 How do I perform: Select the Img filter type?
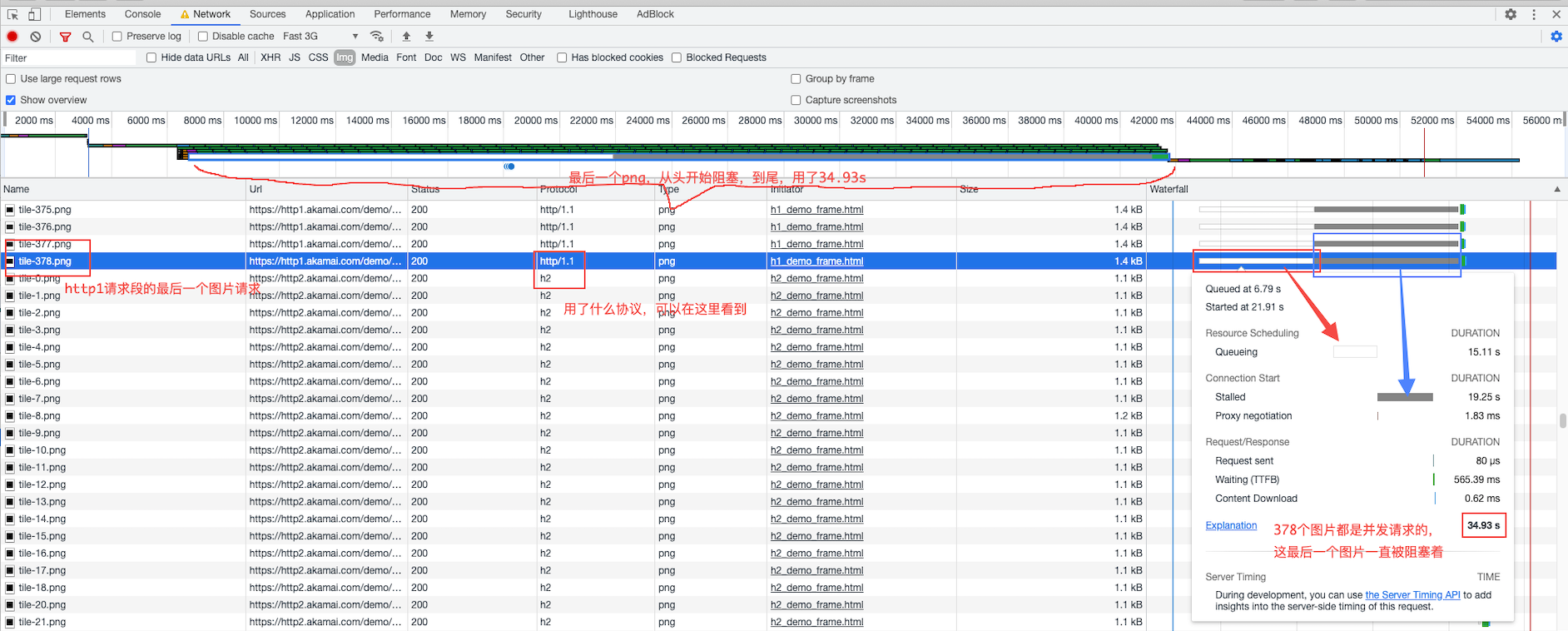tap(345, 57)
